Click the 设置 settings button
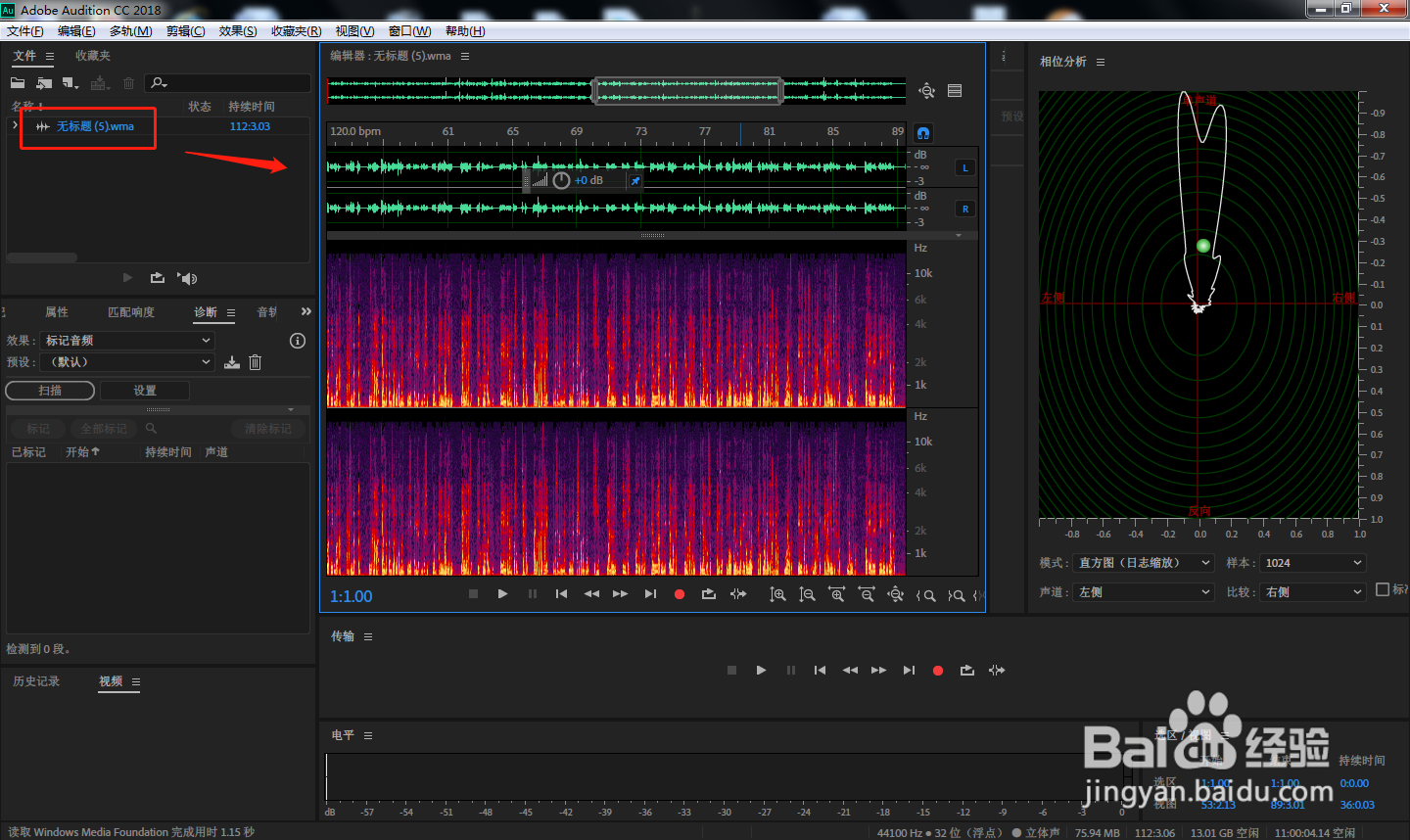 (x=145, y=391)
